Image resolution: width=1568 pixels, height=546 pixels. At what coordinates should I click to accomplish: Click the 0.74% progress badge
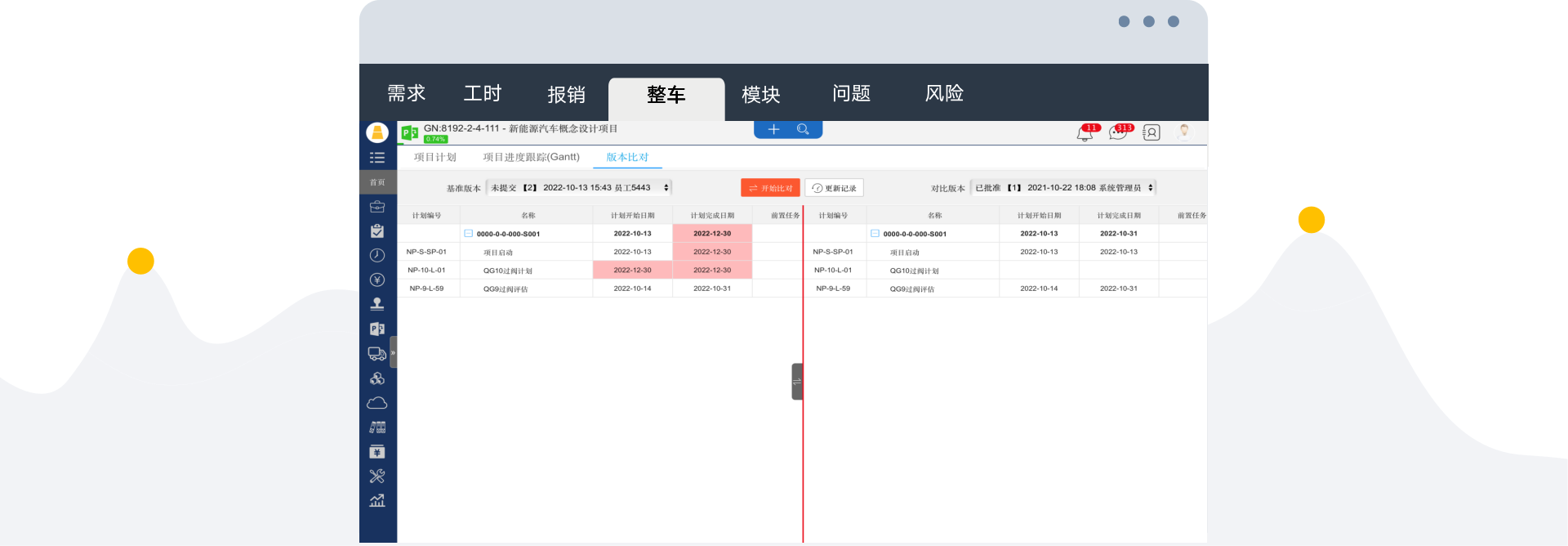click(435, 140)
